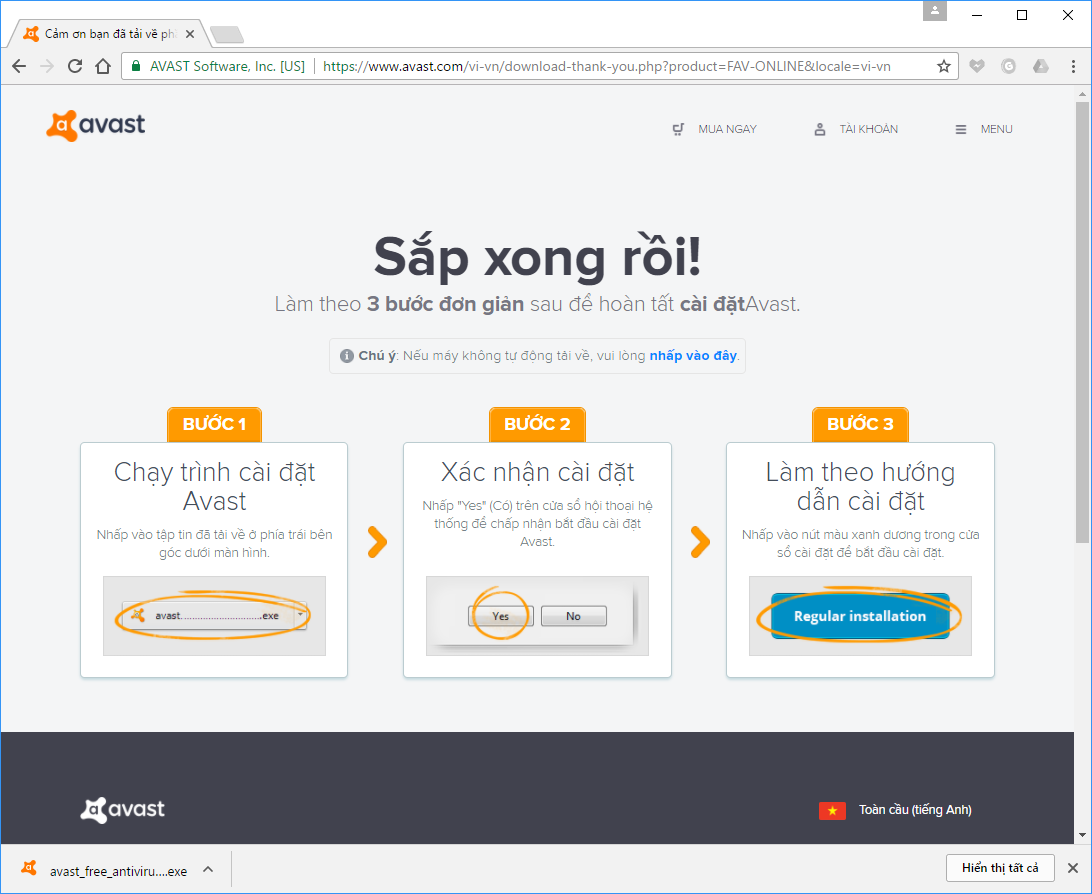Open the home page via the house icon
Screen dimensions: 1092x894
[103, 66]
